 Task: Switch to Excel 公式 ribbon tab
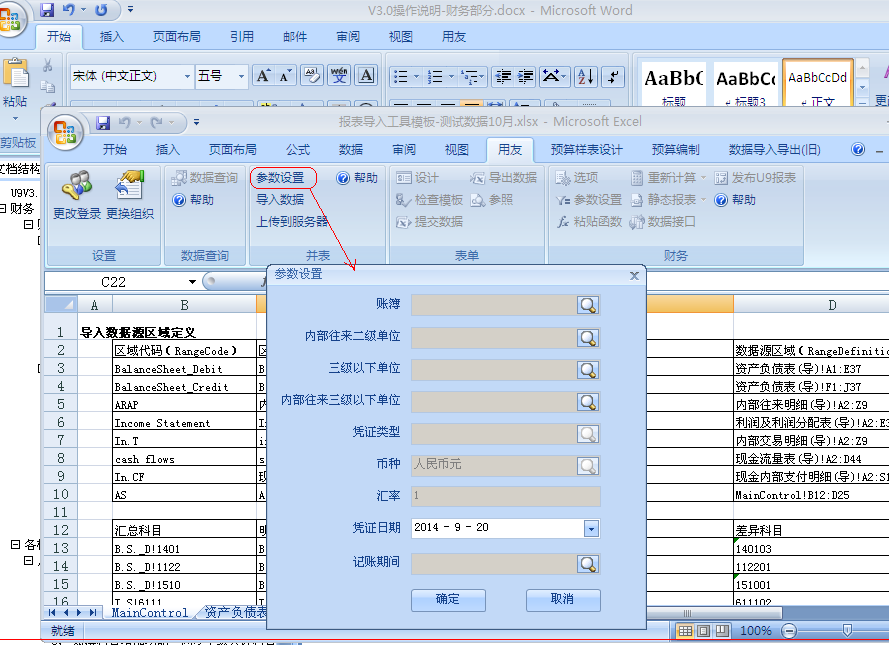point(298,150)
